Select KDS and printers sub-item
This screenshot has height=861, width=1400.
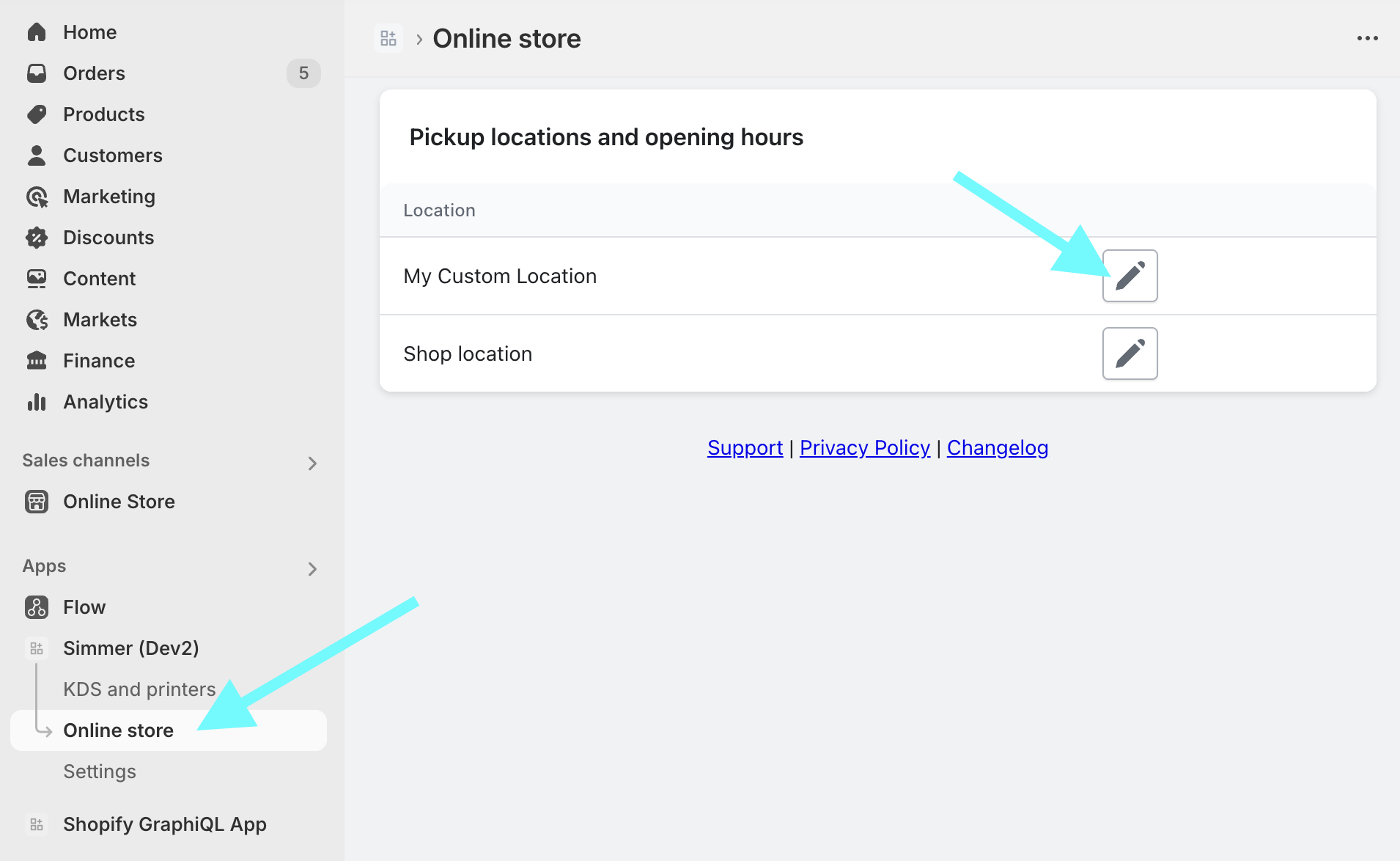click(x=139, y=689)
